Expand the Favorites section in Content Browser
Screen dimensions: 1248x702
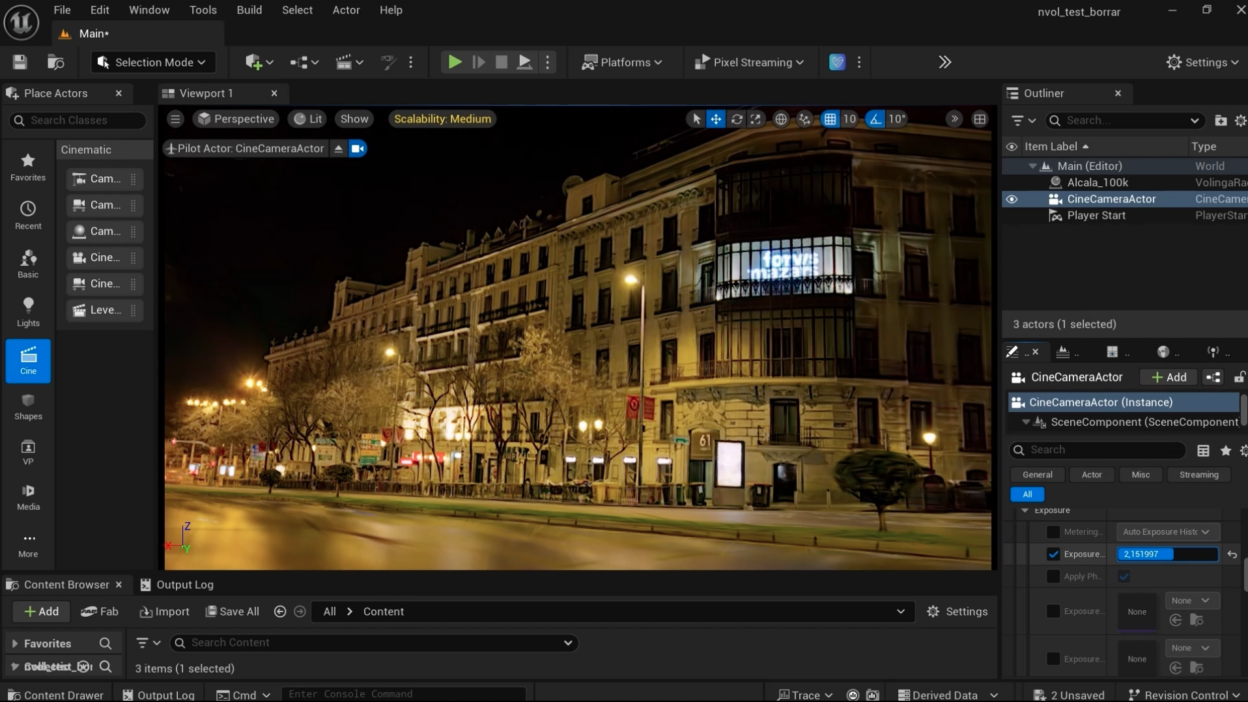pos(15,644)
